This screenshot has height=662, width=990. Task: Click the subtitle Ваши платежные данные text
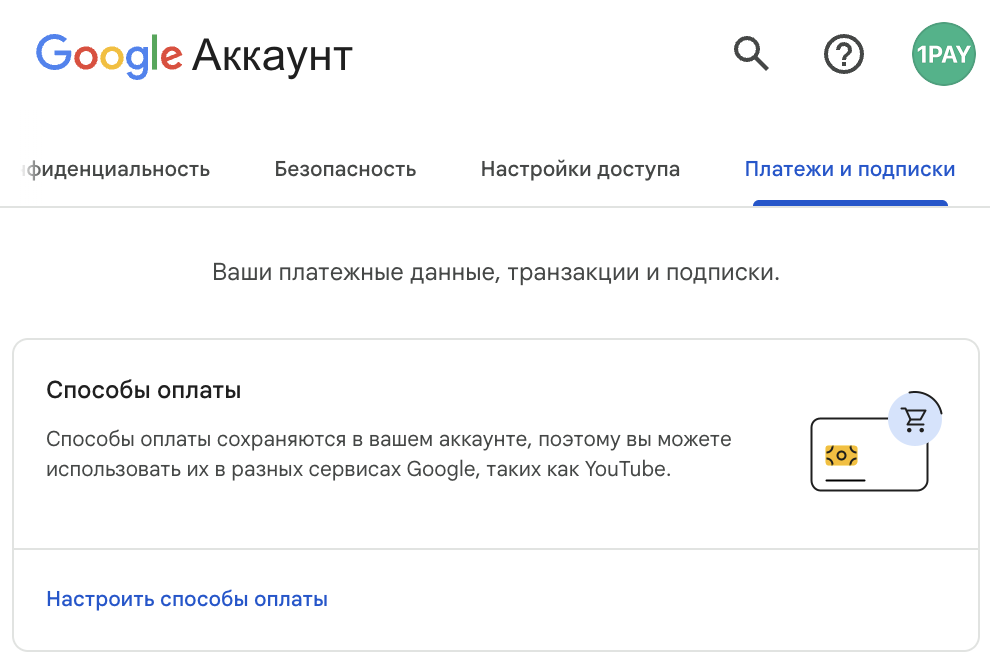(495, 273)
